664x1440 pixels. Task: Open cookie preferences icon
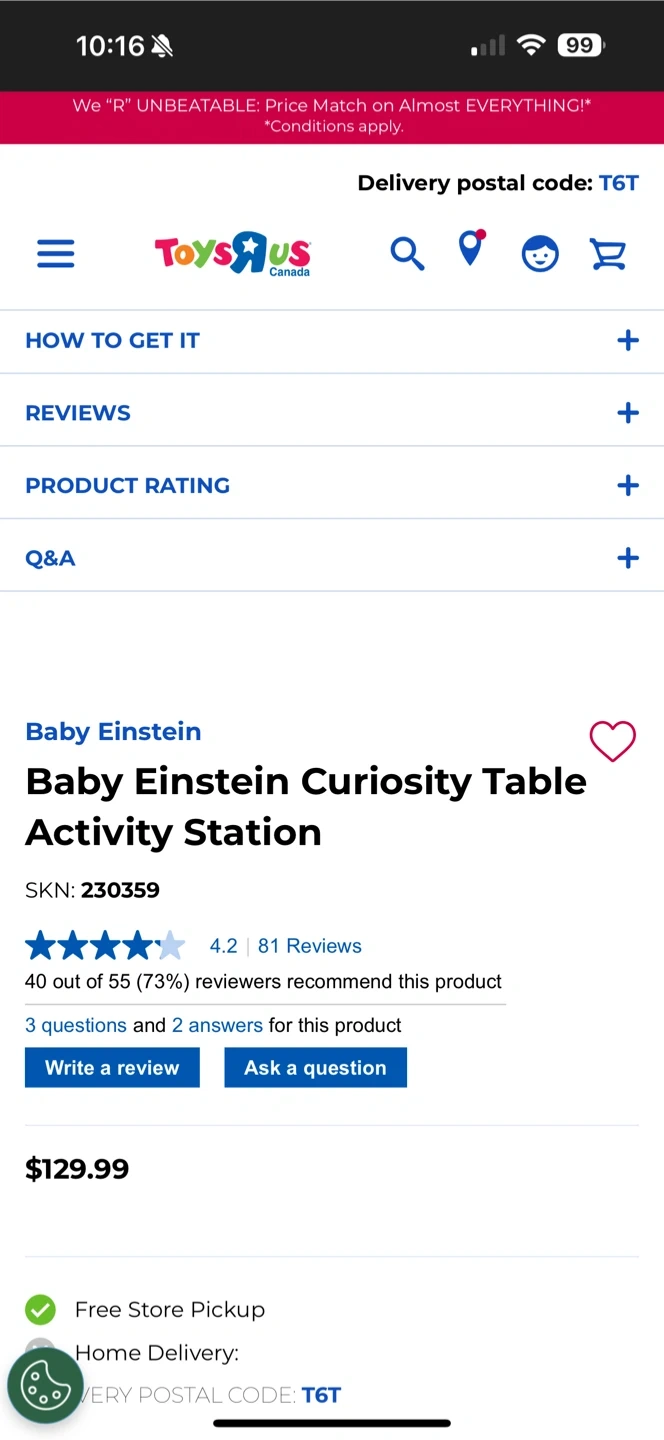(45, 1385)
